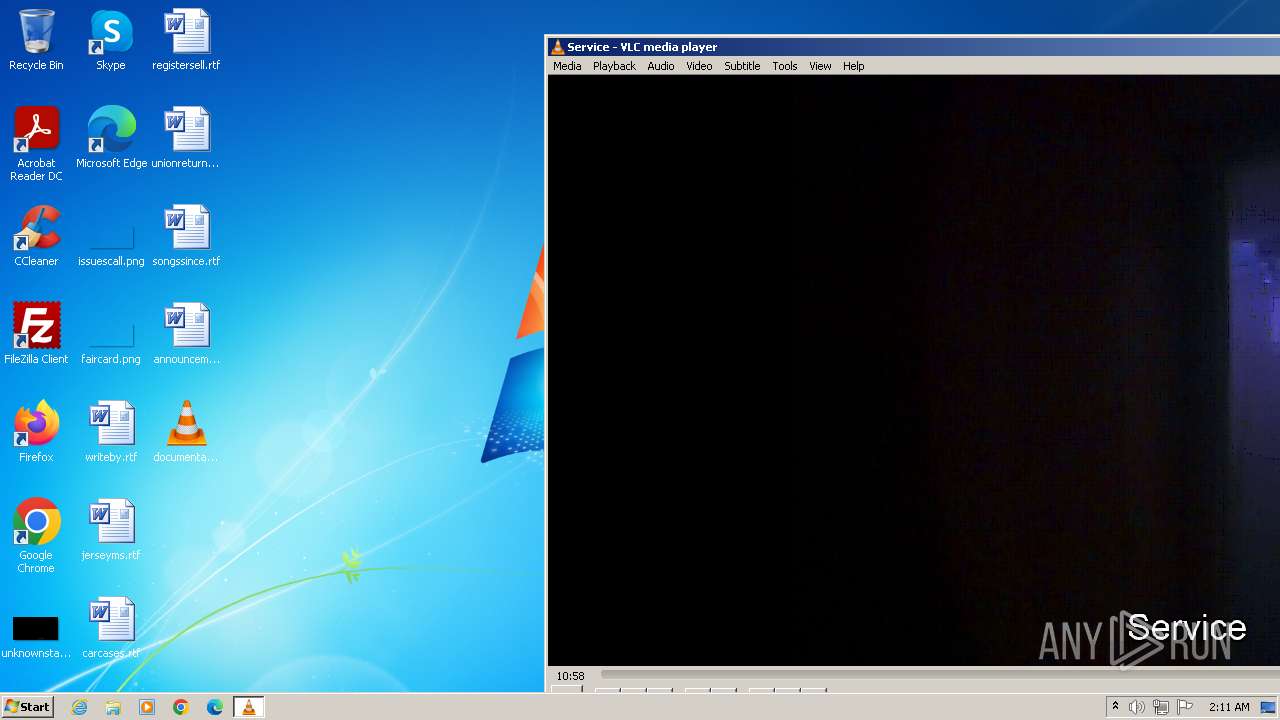Open VLC Tools menu
Viewport: 1280px width, 720px height.
click(x=785, y=66)
